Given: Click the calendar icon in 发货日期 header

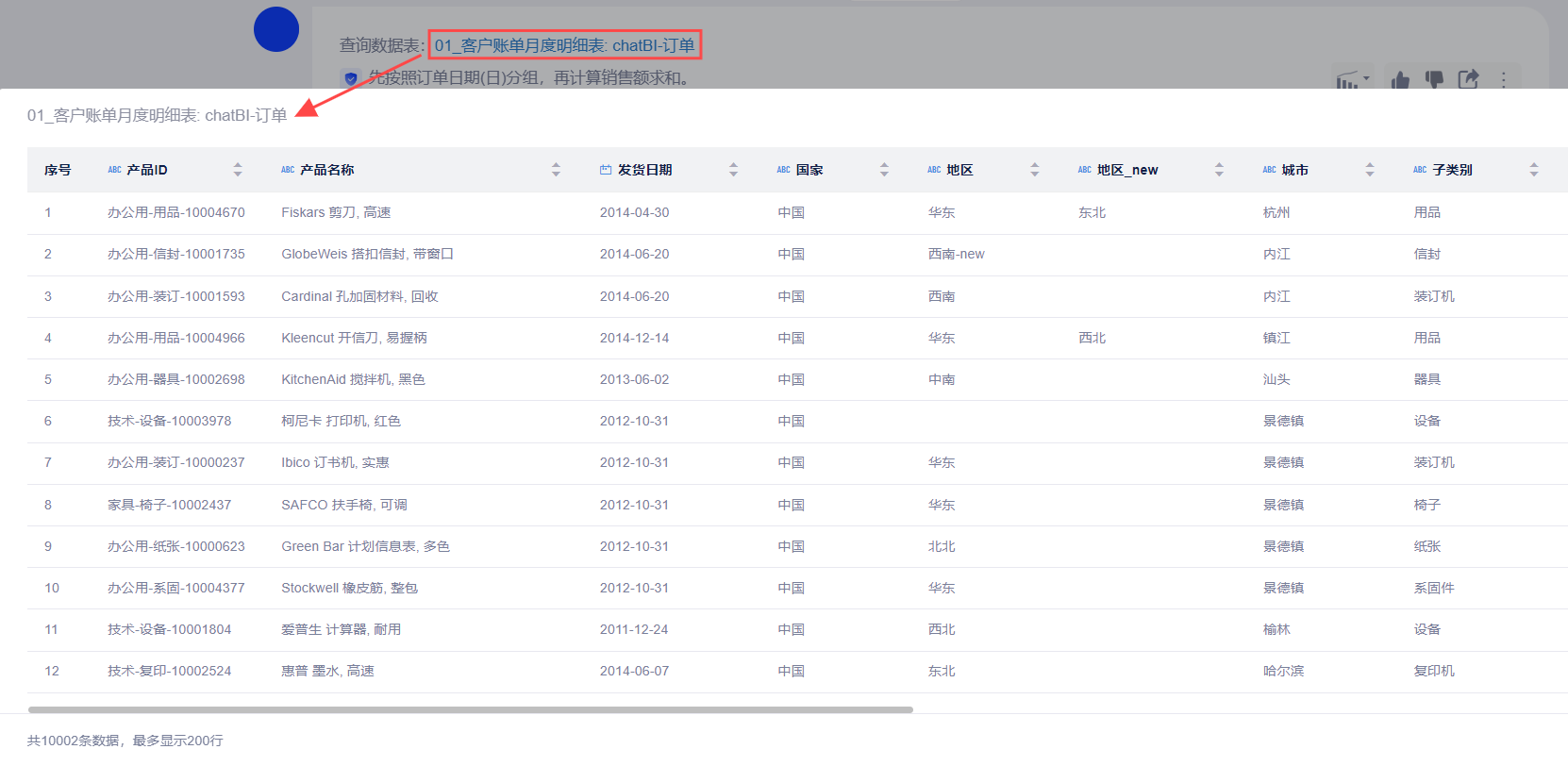Looking at the screenshot, I should (x=606, y=170).
